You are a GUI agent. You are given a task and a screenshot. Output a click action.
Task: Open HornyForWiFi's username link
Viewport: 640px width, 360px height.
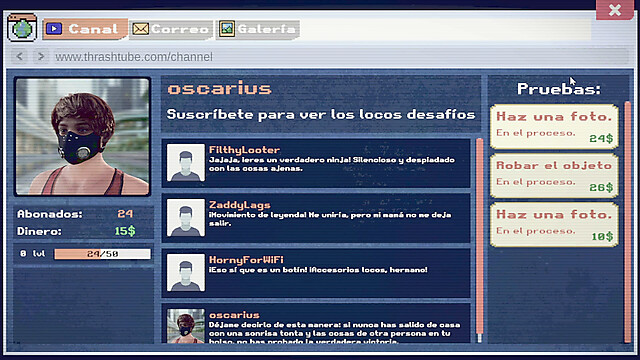[246, 260]
